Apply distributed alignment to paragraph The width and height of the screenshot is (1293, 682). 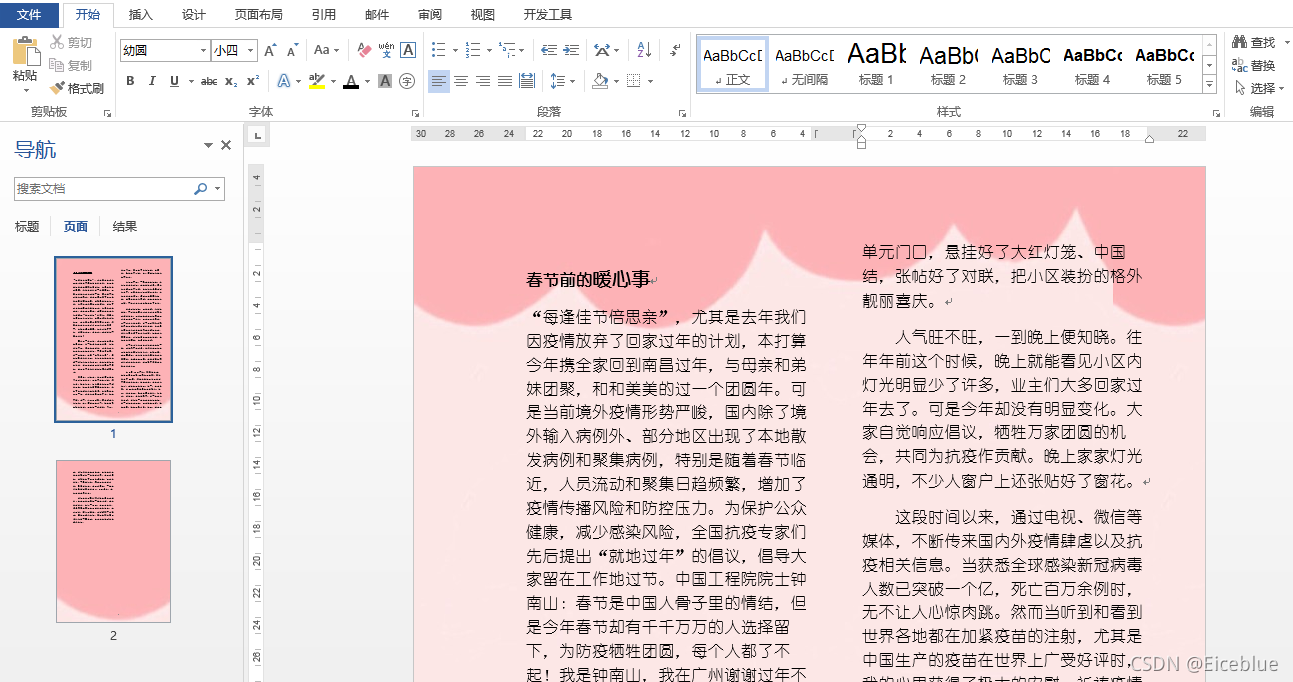527,81
